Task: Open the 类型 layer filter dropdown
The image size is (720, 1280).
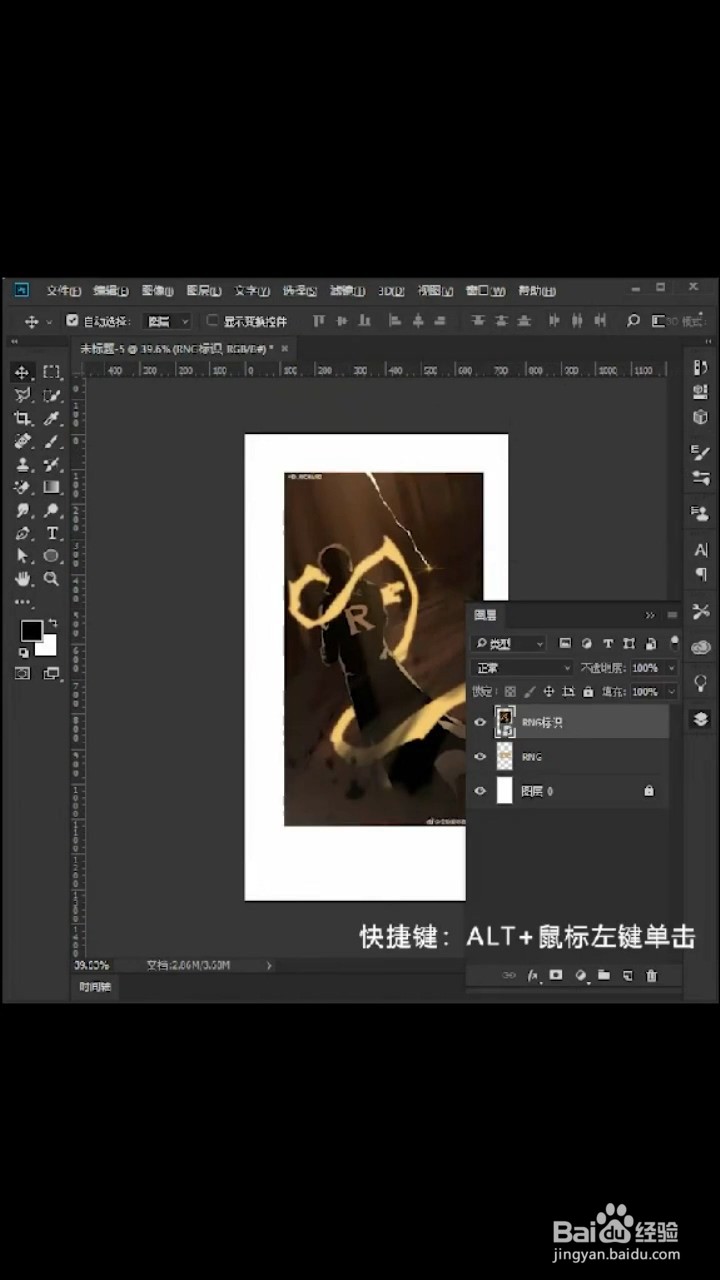Action: click(x=509, y=643)
